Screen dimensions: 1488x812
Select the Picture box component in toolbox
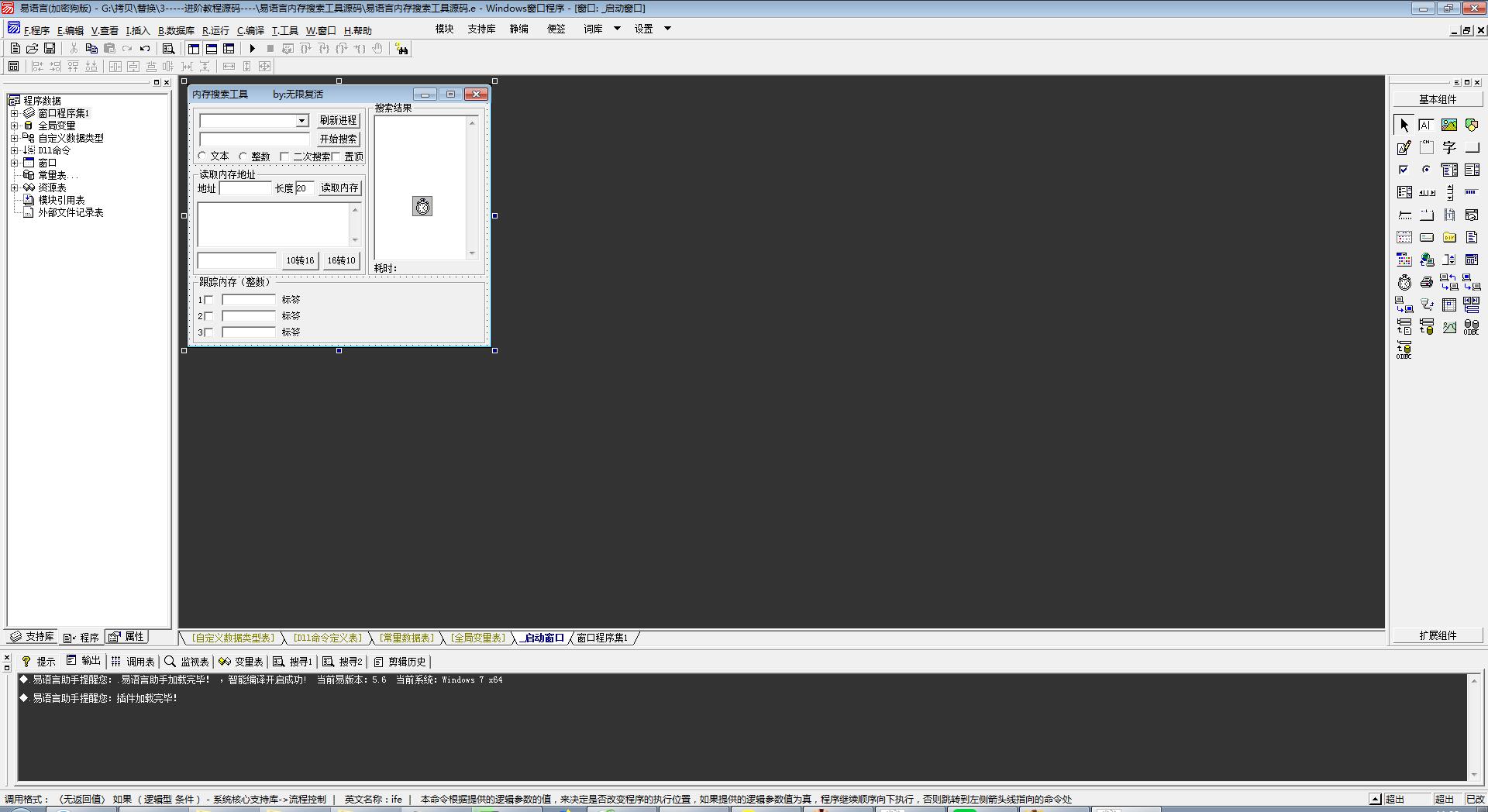coord(1449,125)
